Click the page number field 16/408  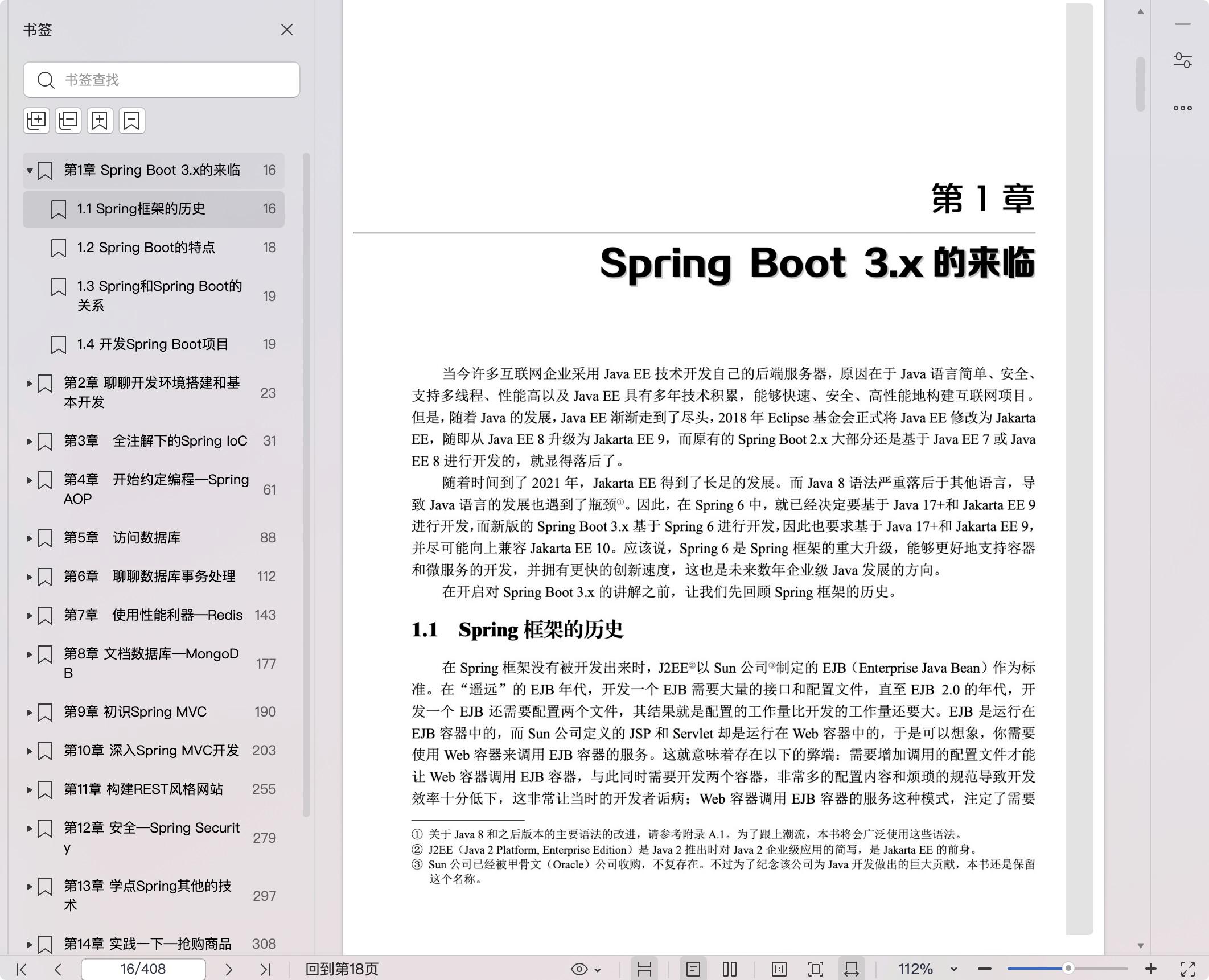tap(143, 969)
